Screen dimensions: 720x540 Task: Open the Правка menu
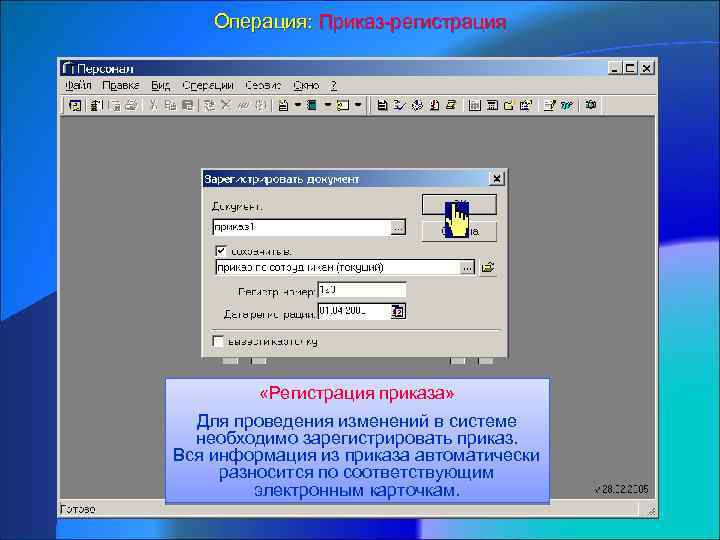point(121,85)
